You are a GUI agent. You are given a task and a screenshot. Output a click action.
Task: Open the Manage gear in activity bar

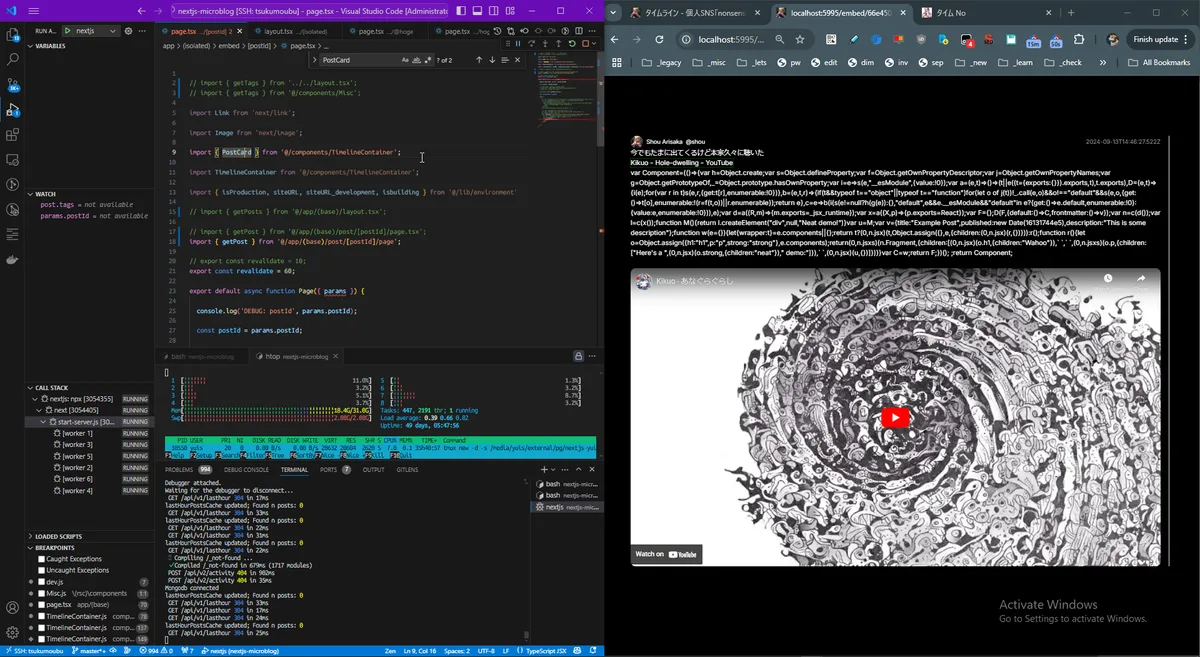13,632
